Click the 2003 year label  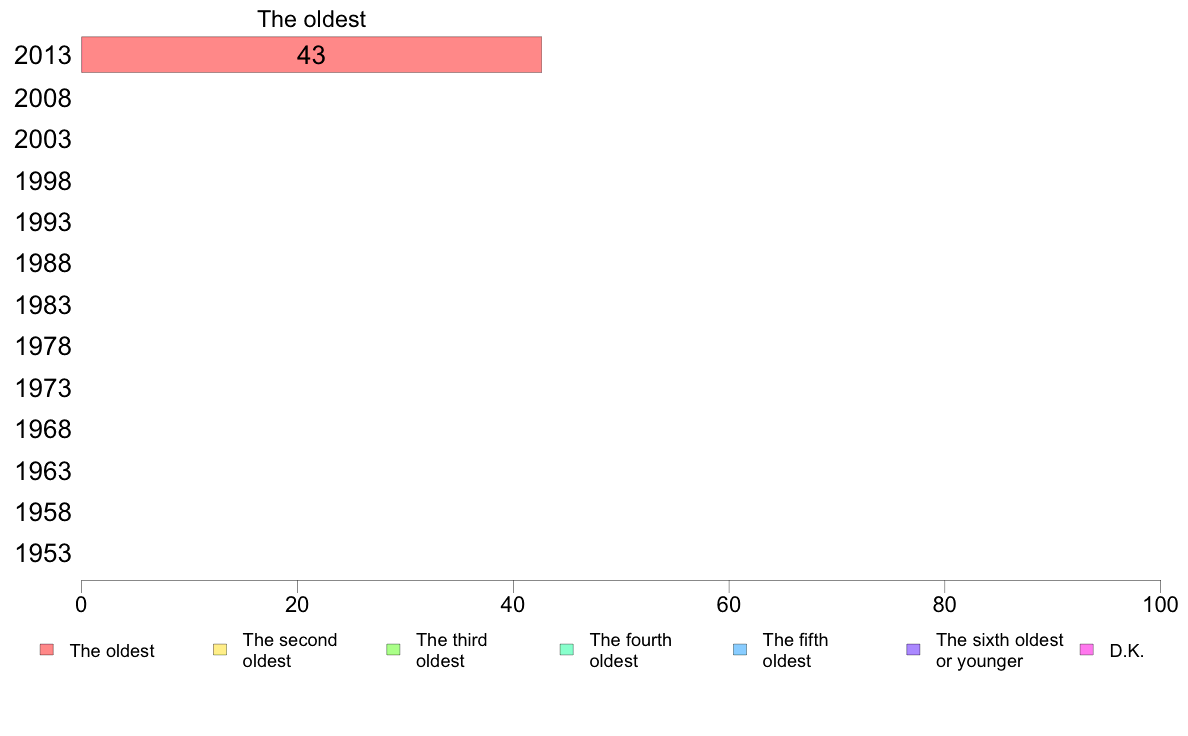point(43,139)
